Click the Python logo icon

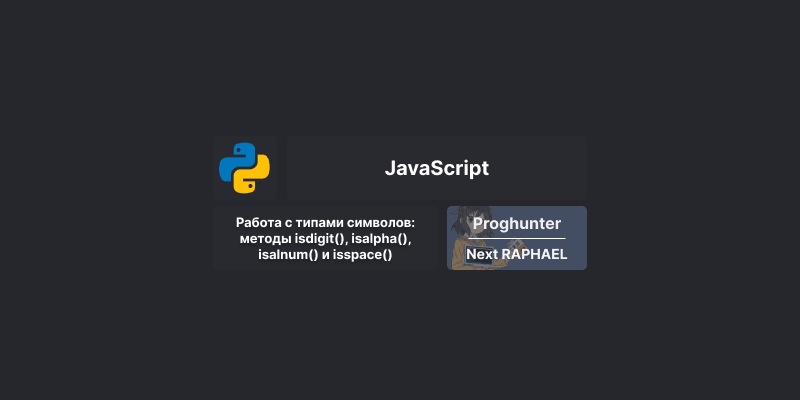(244, 168)
